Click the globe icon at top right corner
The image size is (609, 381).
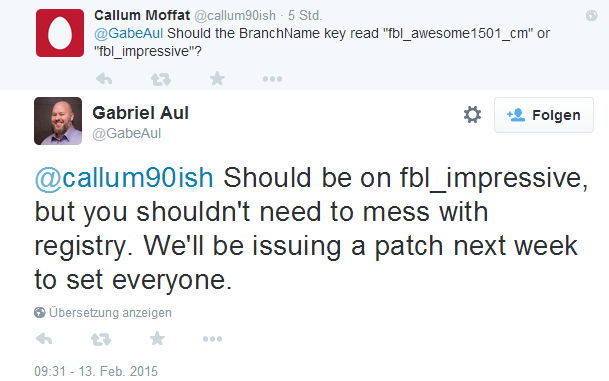[x=591, y=16]
